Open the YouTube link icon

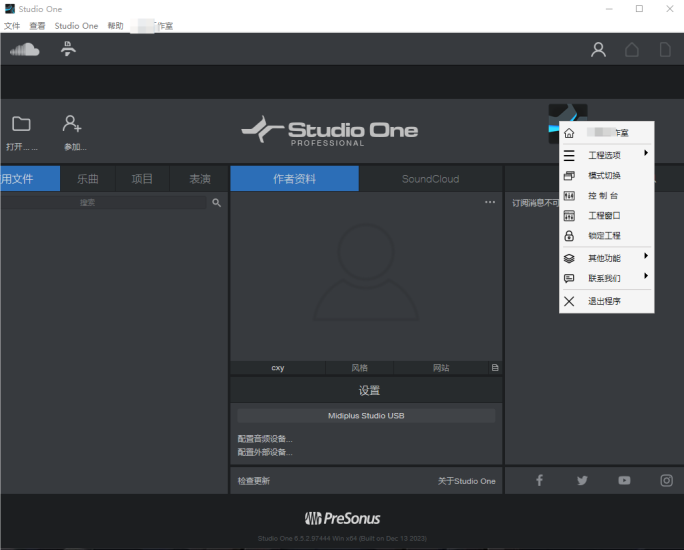tap(624, 480)
